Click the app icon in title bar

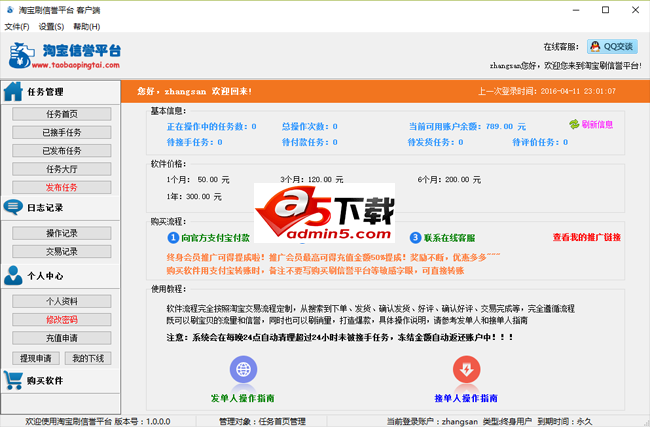10,10
